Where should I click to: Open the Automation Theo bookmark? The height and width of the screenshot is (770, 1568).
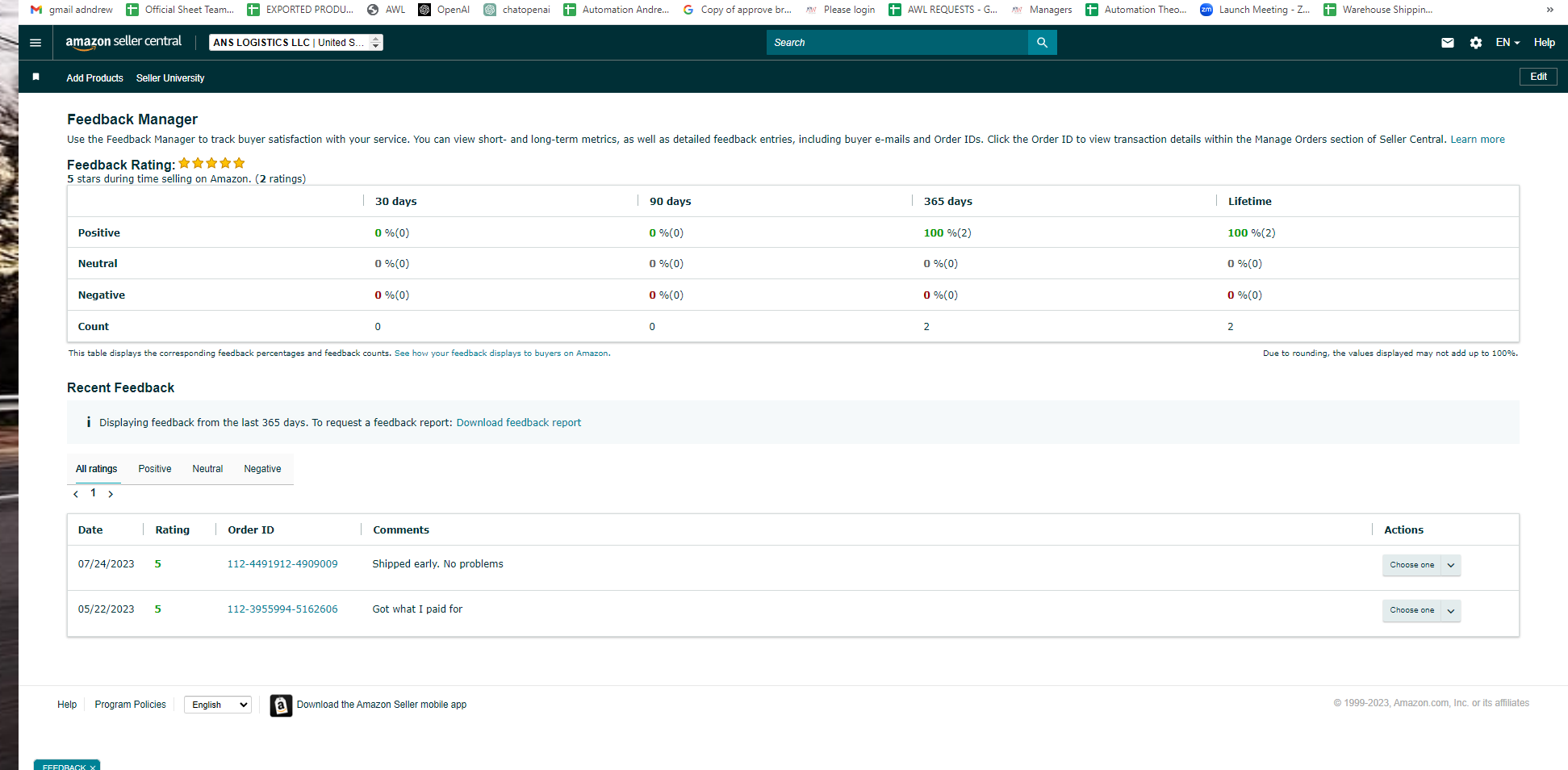point(1136,10)
